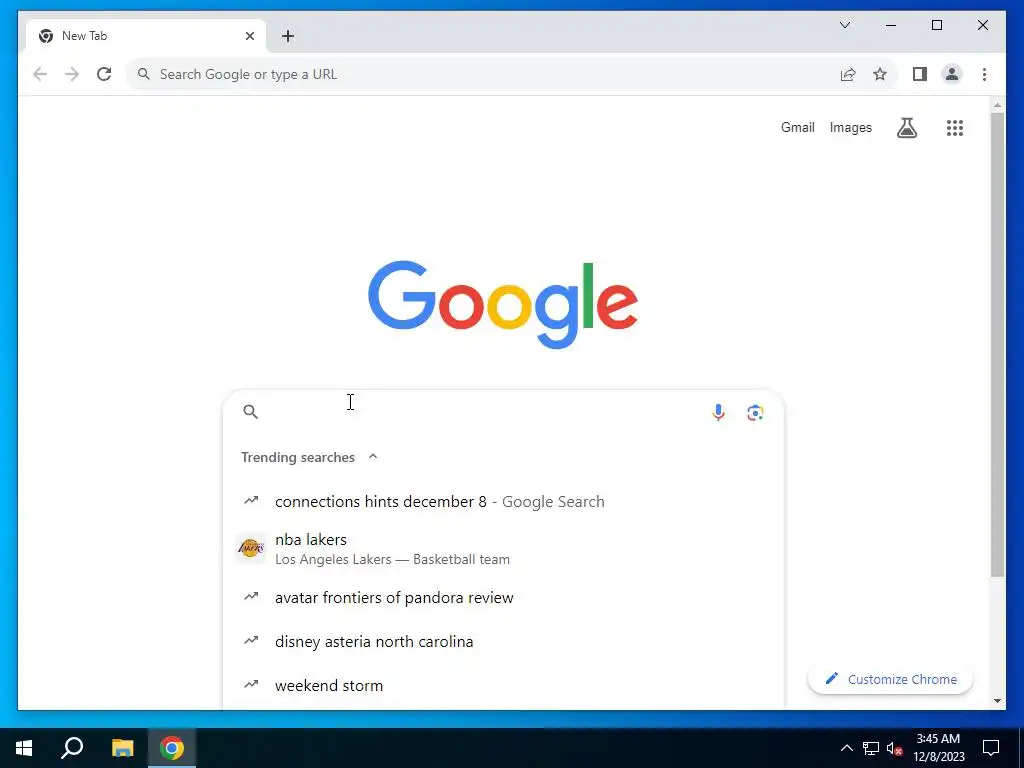Open the Chrome profile avatar menu

(952, 74)
